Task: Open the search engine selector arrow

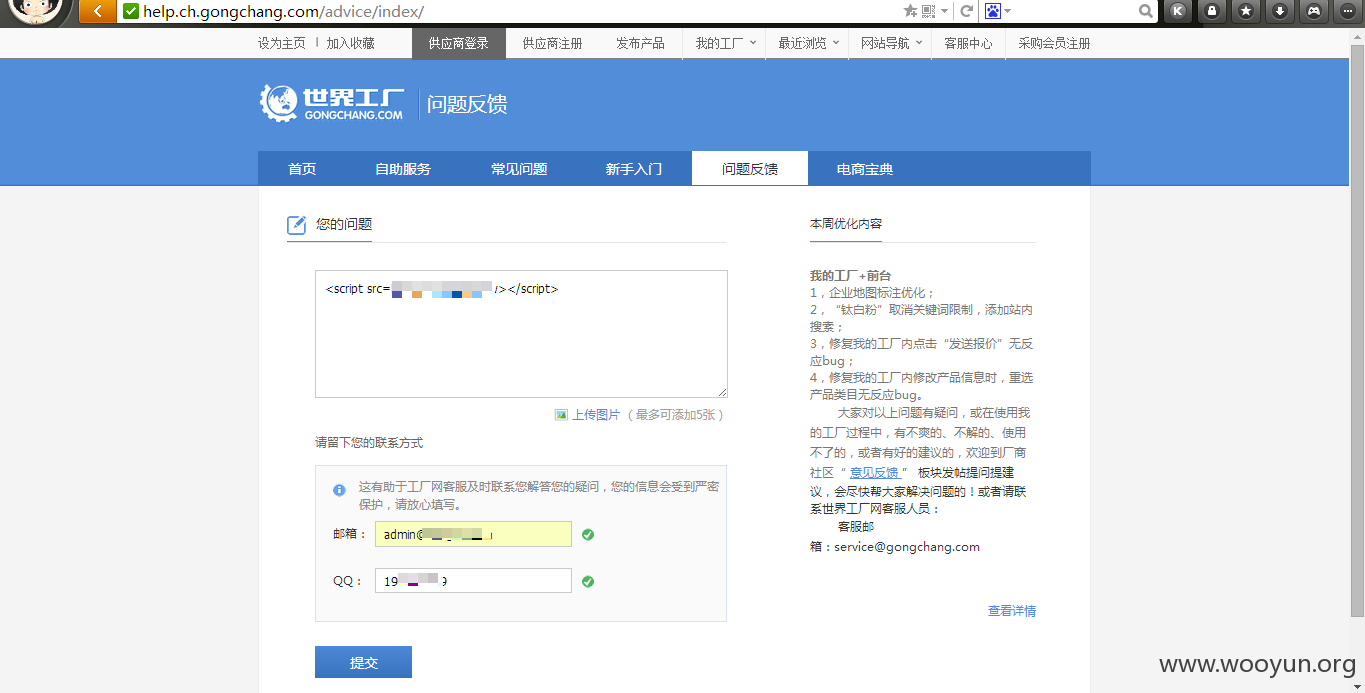Action: click(1008, 11)
